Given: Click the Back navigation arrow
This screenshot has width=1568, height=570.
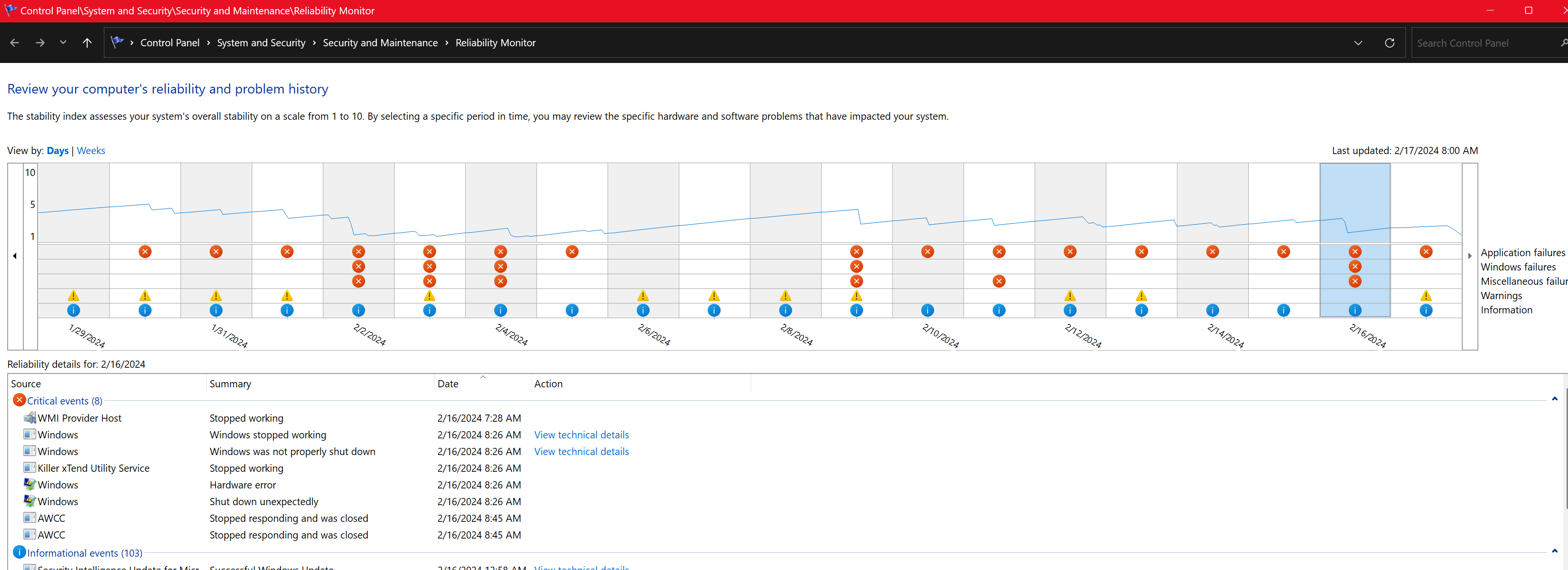Looking at the screenshot, I should click(x=15, y=42).
